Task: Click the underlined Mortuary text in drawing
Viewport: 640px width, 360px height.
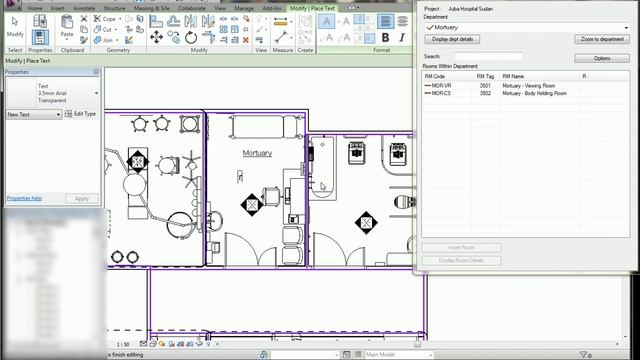Action: [x=257, y=153]
